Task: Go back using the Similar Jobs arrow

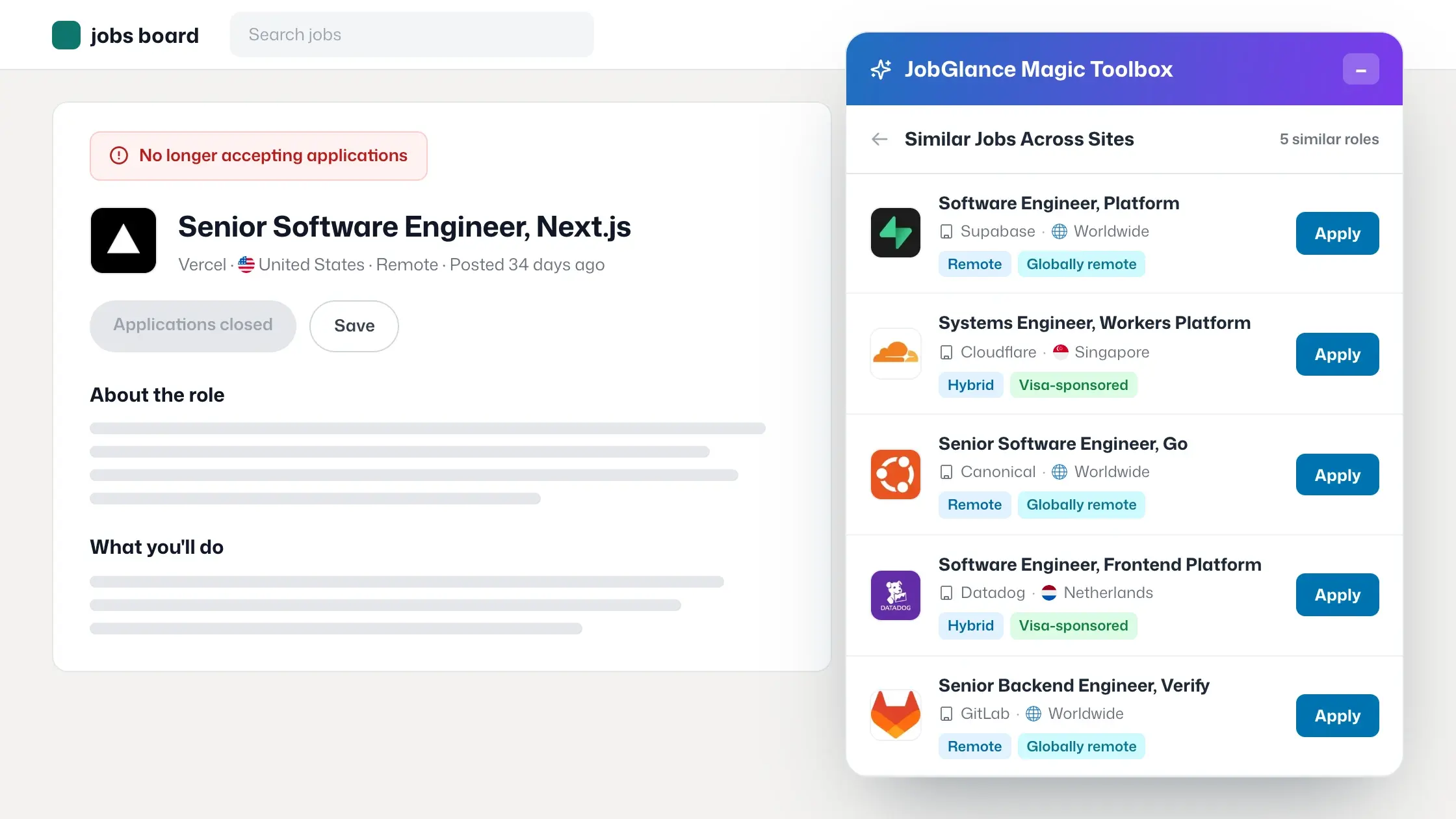Action: tap(879, 139)
